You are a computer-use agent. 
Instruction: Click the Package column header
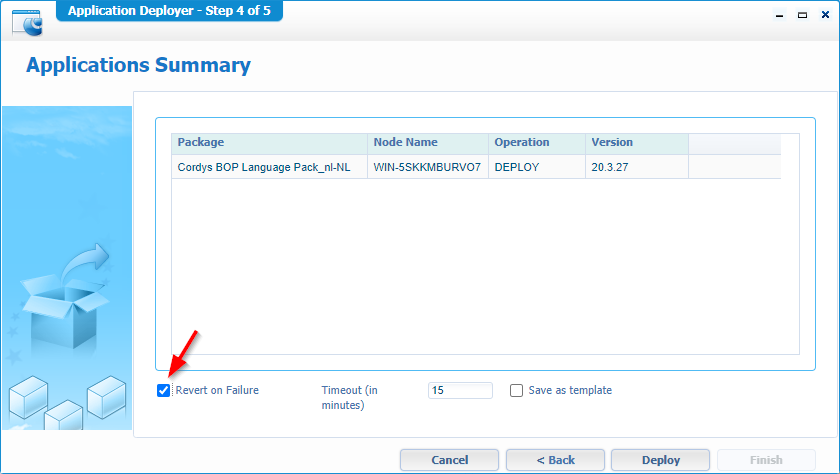(269, 144)
